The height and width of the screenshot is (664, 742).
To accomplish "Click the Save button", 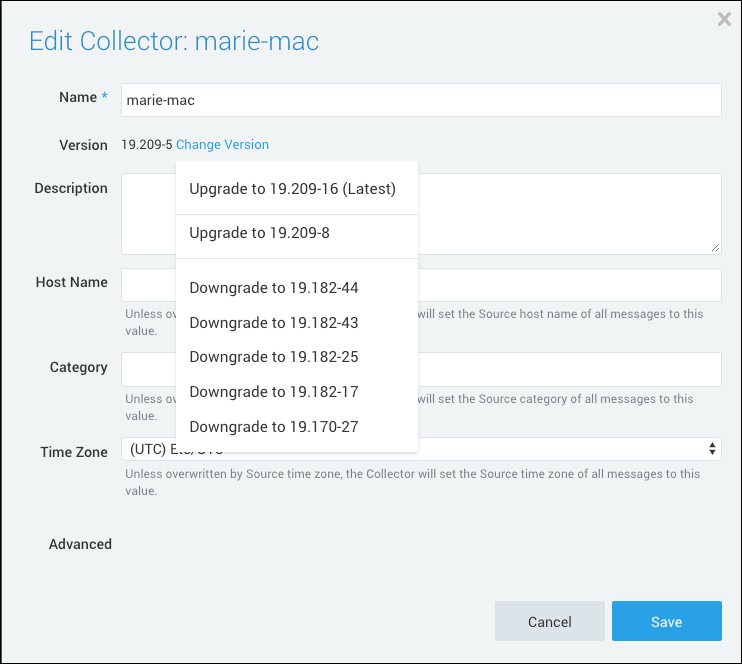I will 666,621.
